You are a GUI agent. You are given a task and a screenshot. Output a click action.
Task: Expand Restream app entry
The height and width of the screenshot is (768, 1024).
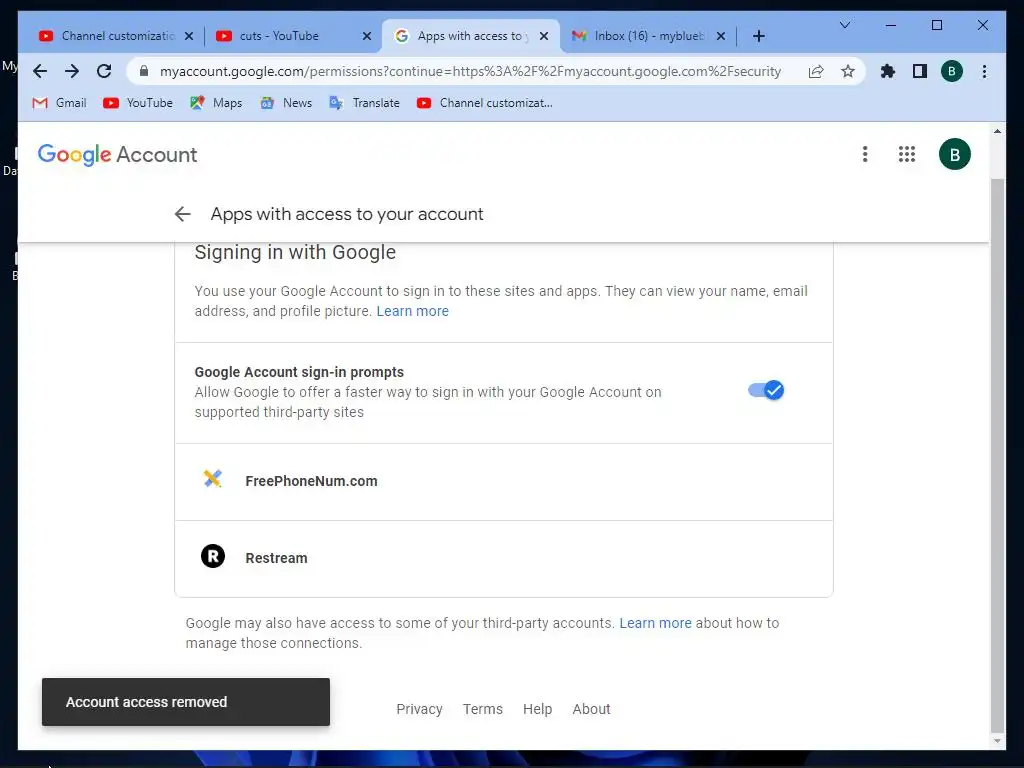(x=504, y=558)
